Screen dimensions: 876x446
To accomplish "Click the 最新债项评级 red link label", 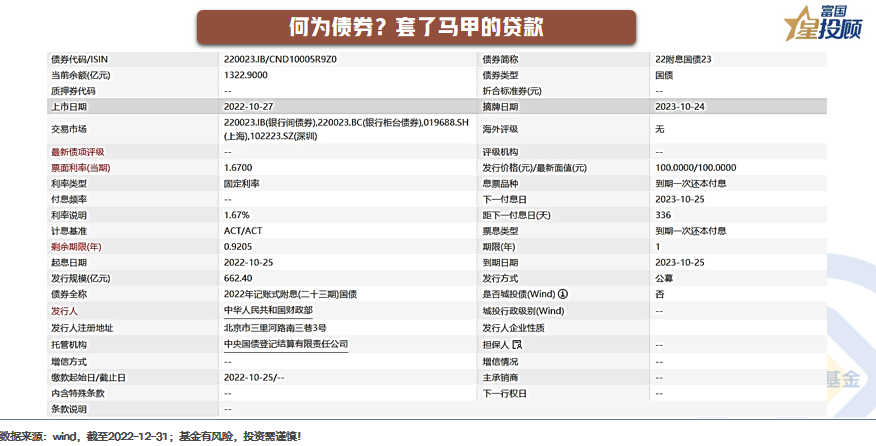I will click(77, 152).
